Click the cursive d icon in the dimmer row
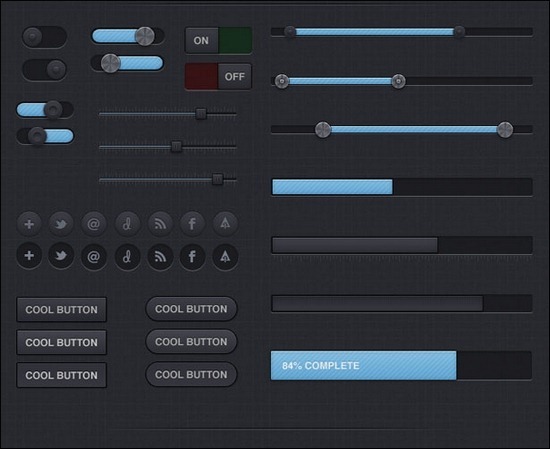Image resolution: width=550 pixels, height=449 pixels. point(127,224)
